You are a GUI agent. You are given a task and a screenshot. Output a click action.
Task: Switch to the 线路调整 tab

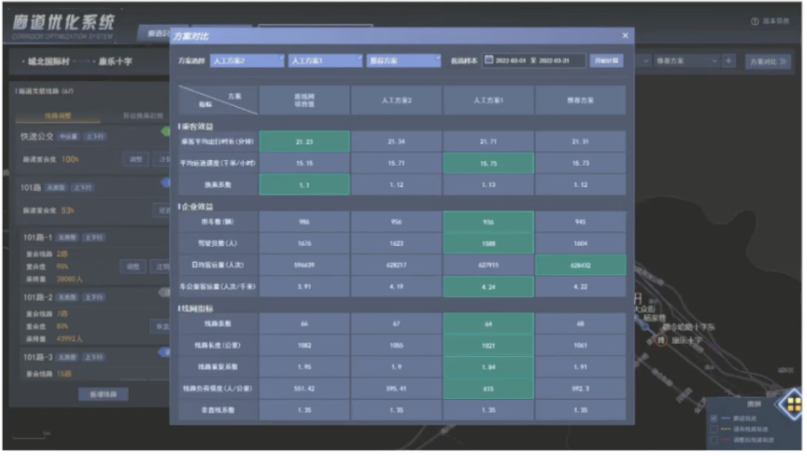click(58, 116)
